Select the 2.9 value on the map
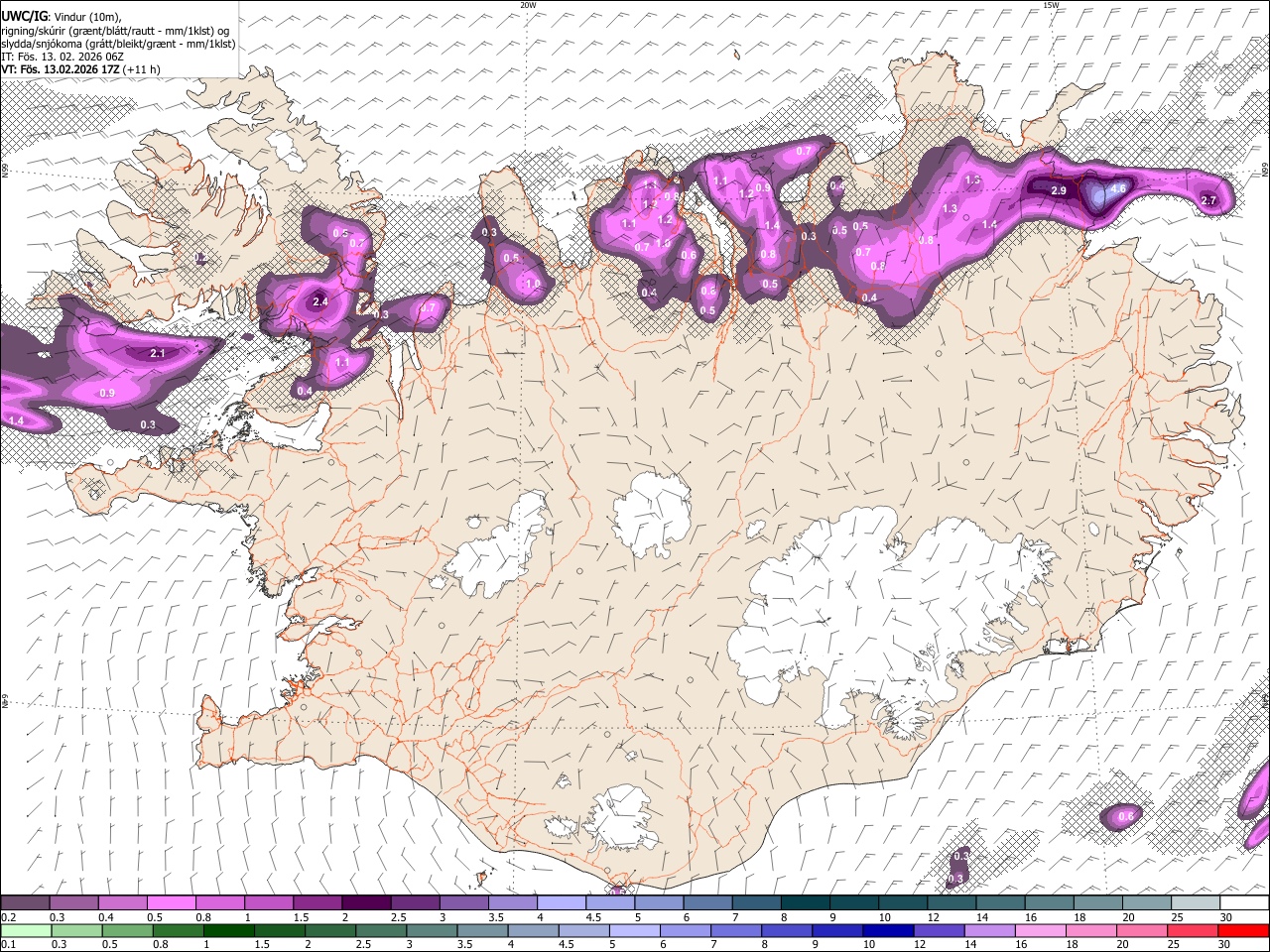Image resolution: width=1270 pixels, height=952 pixels. pyautogui.click(x=1059, y=189)
